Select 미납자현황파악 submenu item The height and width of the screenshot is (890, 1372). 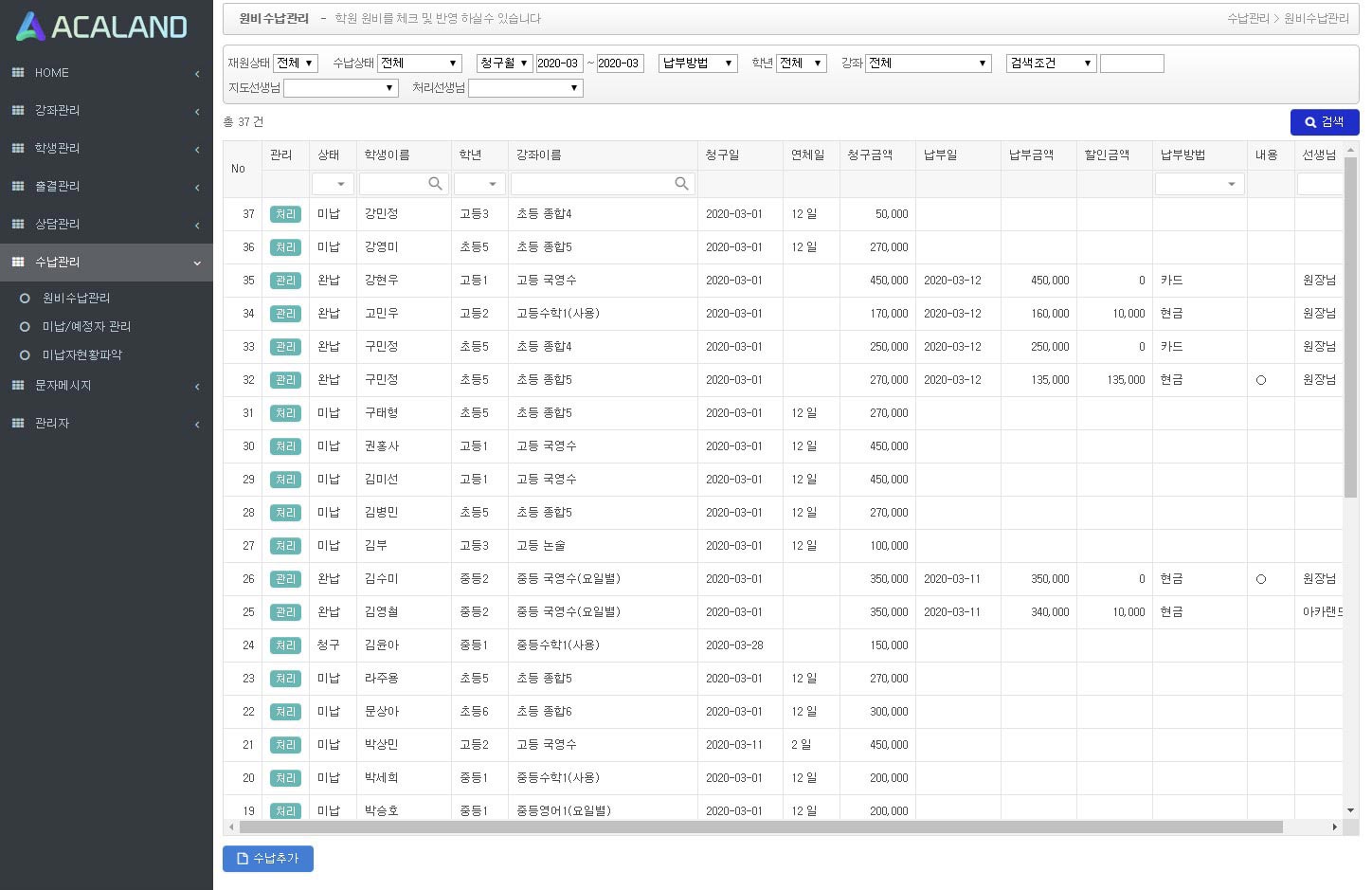point(82,355)
